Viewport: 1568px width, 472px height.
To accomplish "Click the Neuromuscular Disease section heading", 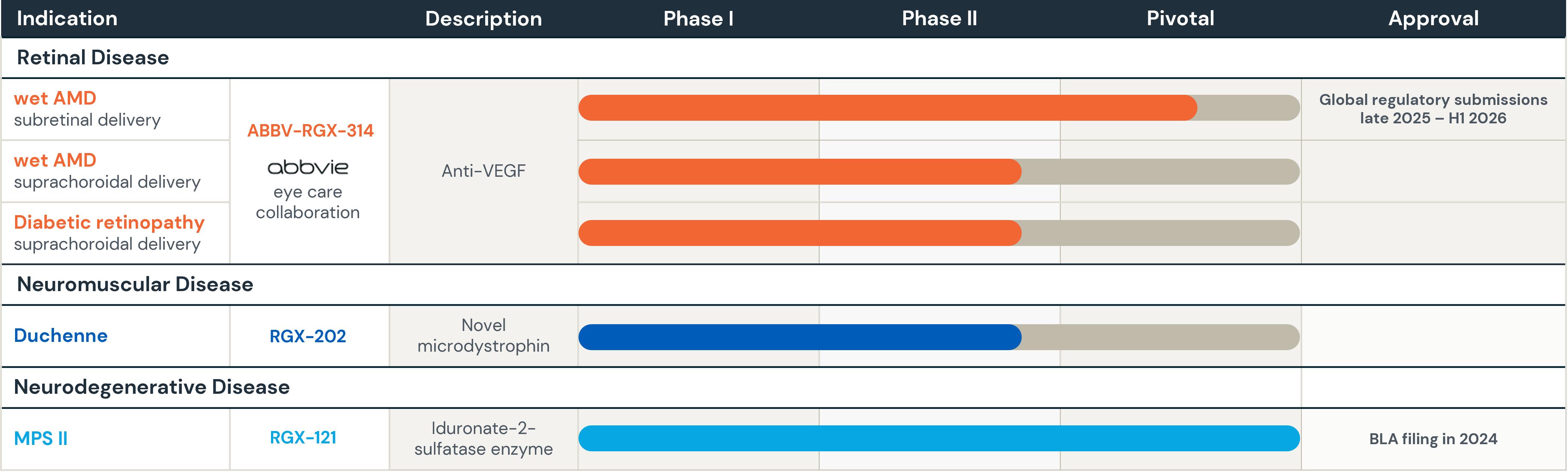I will coord(135,285).
